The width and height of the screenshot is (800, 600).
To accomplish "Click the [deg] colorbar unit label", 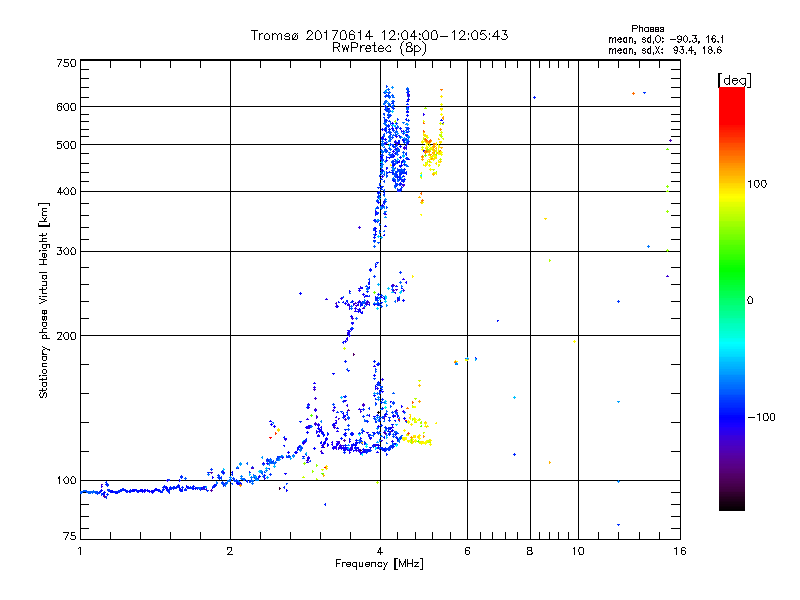I will (733, 79).
